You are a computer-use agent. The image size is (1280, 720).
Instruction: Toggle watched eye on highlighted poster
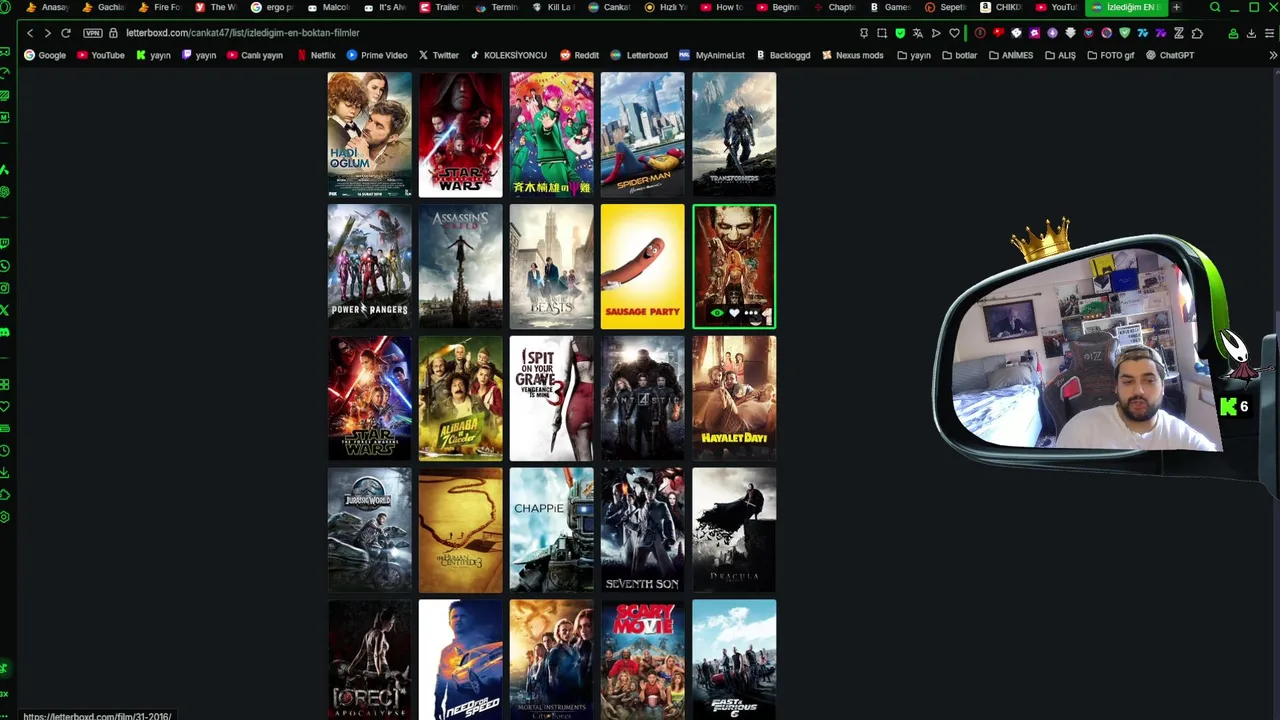pos(717,313)
